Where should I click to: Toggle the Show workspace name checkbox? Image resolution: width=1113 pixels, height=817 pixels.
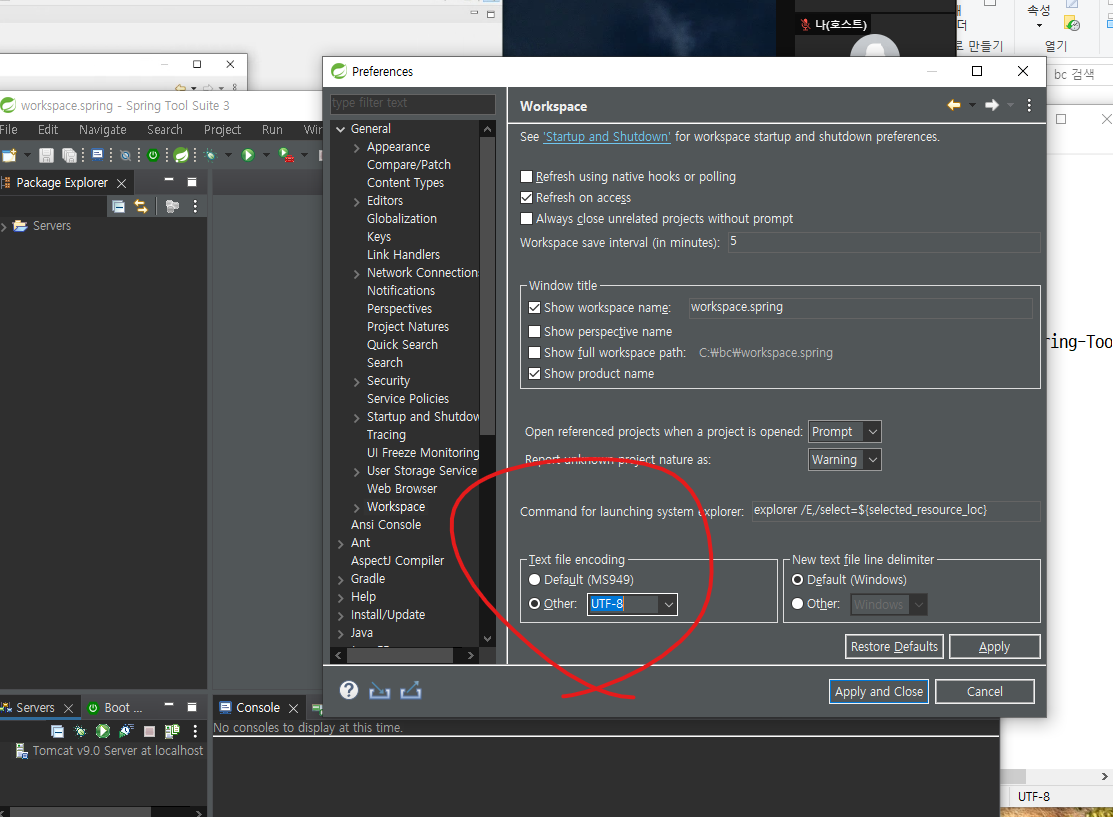coord(534,308)
